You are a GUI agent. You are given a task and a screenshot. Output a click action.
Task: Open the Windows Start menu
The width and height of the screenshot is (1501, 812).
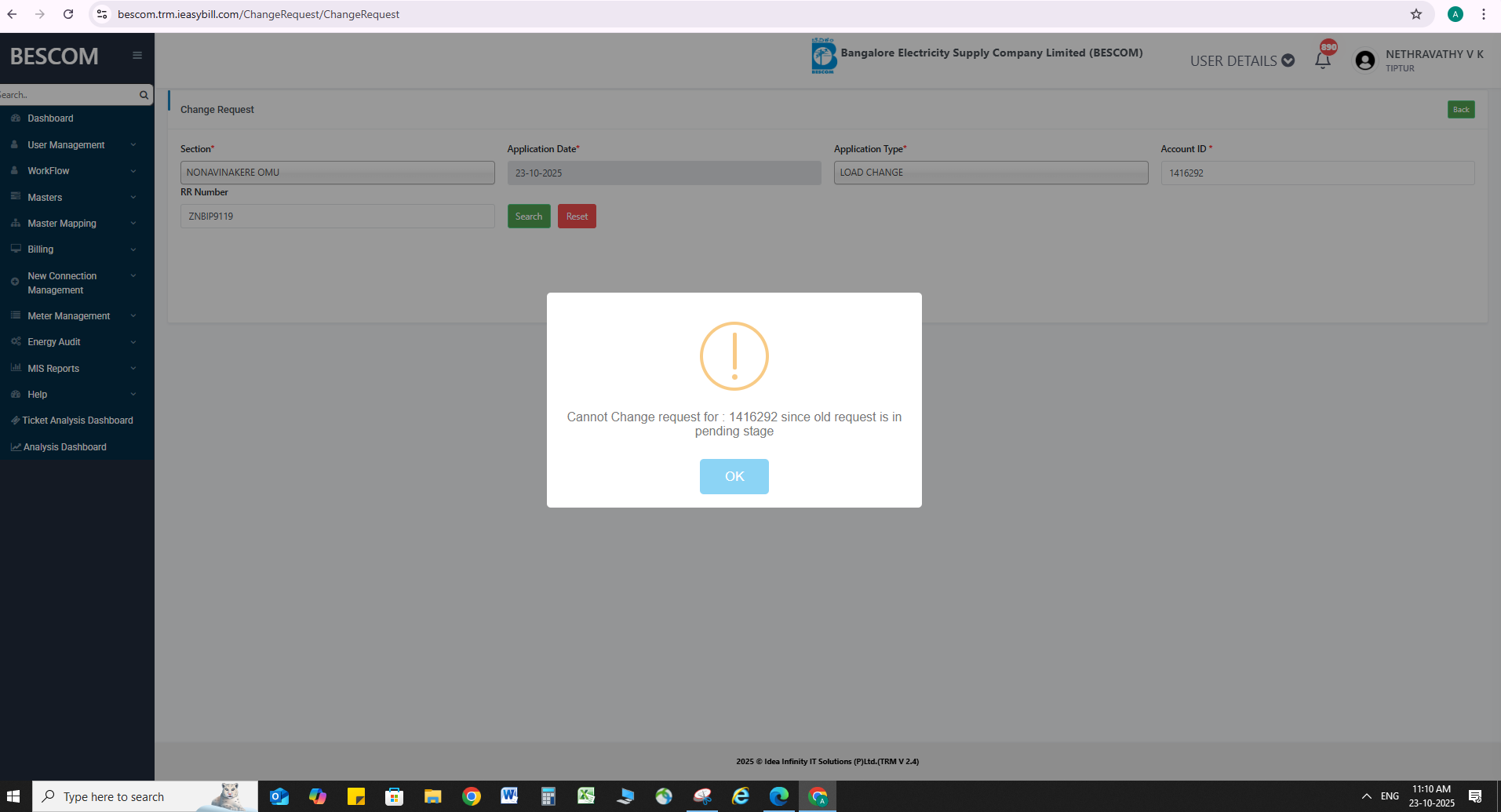click(13, 796)
